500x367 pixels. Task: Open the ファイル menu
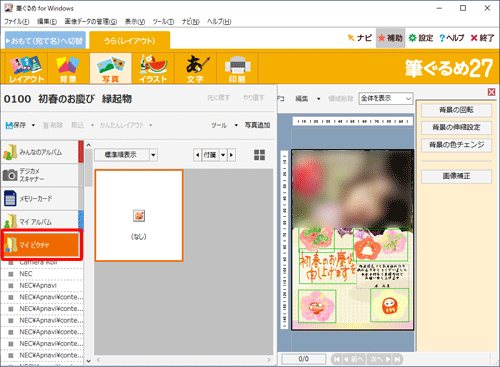[x=17, y=22]
